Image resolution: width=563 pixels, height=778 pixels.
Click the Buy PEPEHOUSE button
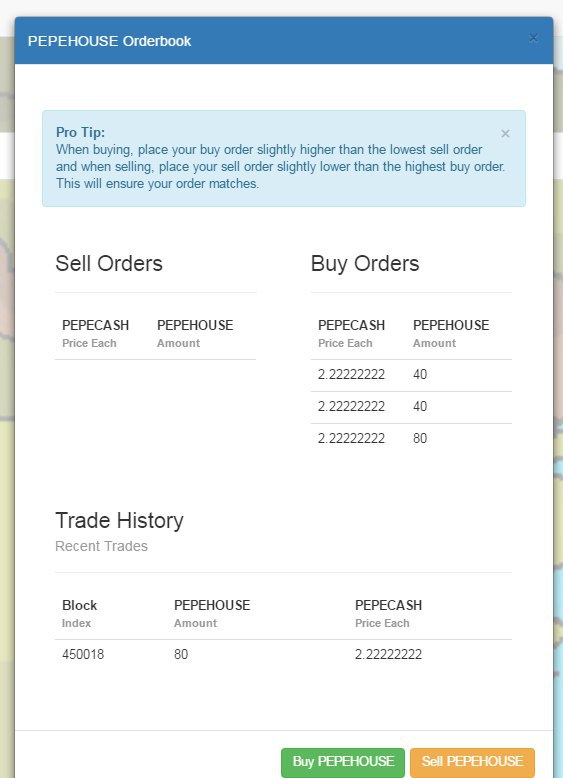tap(343, 762)
